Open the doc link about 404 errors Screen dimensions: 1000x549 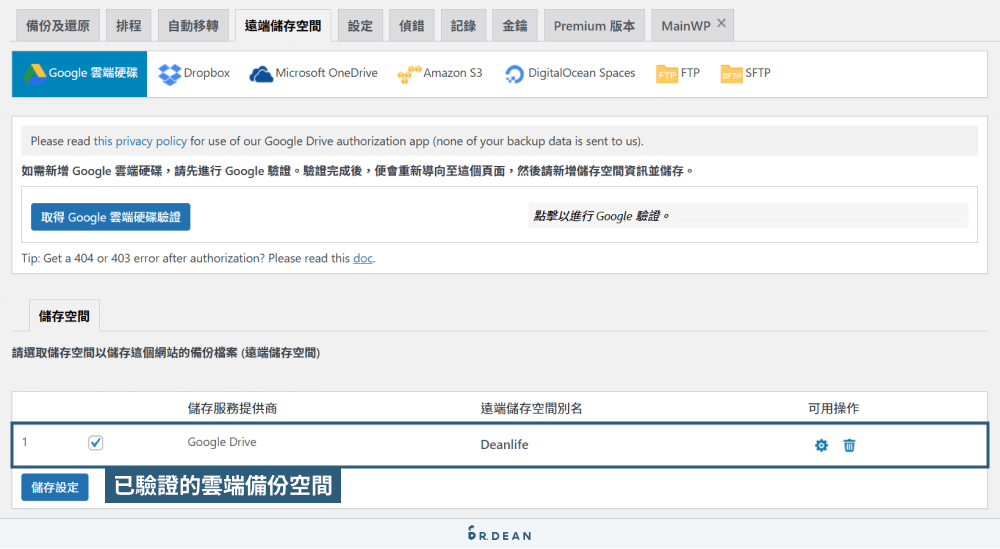[x=363, y=258]
